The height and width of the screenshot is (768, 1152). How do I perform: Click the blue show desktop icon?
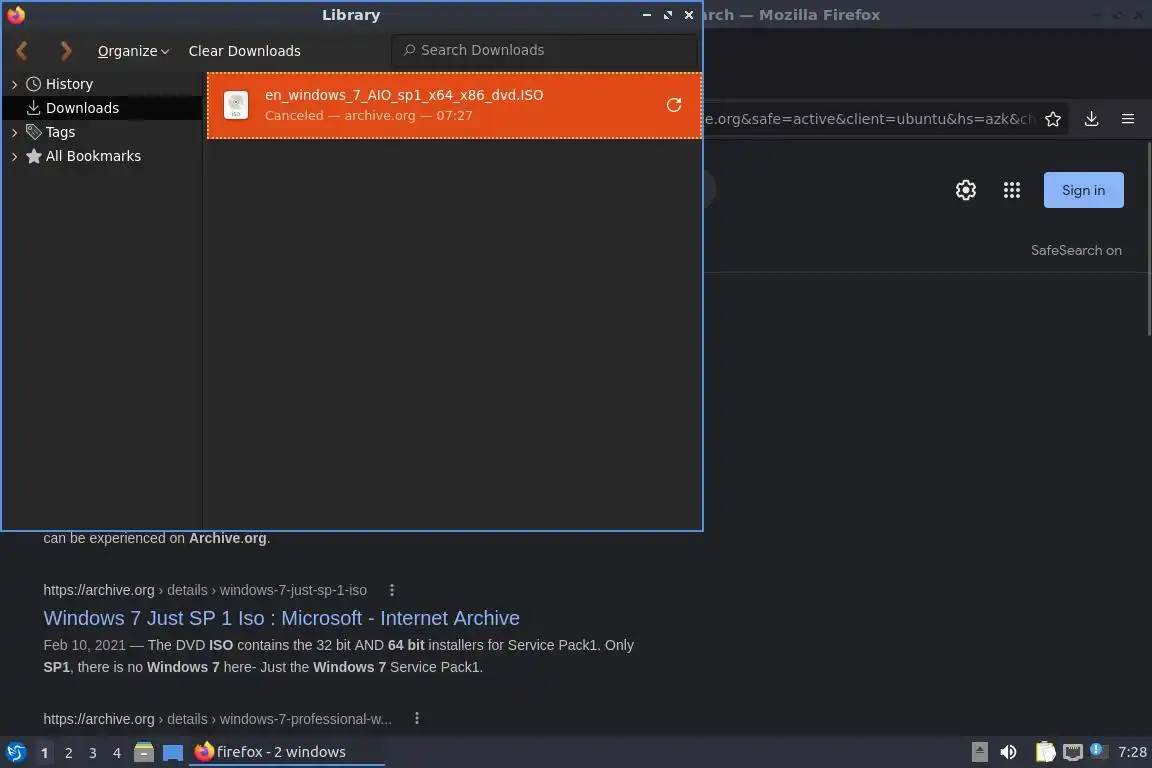click(173, 753)
